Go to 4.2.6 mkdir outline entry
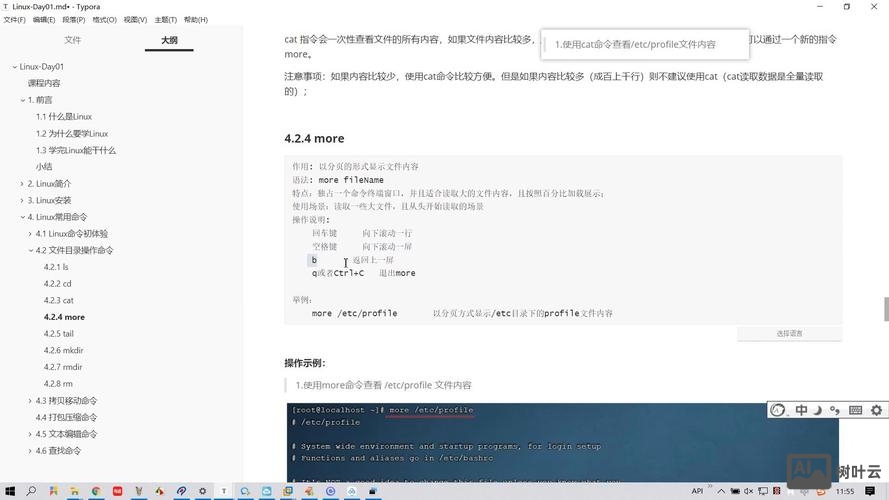Viewport: 889px width, 500px height. click(64, 350)
